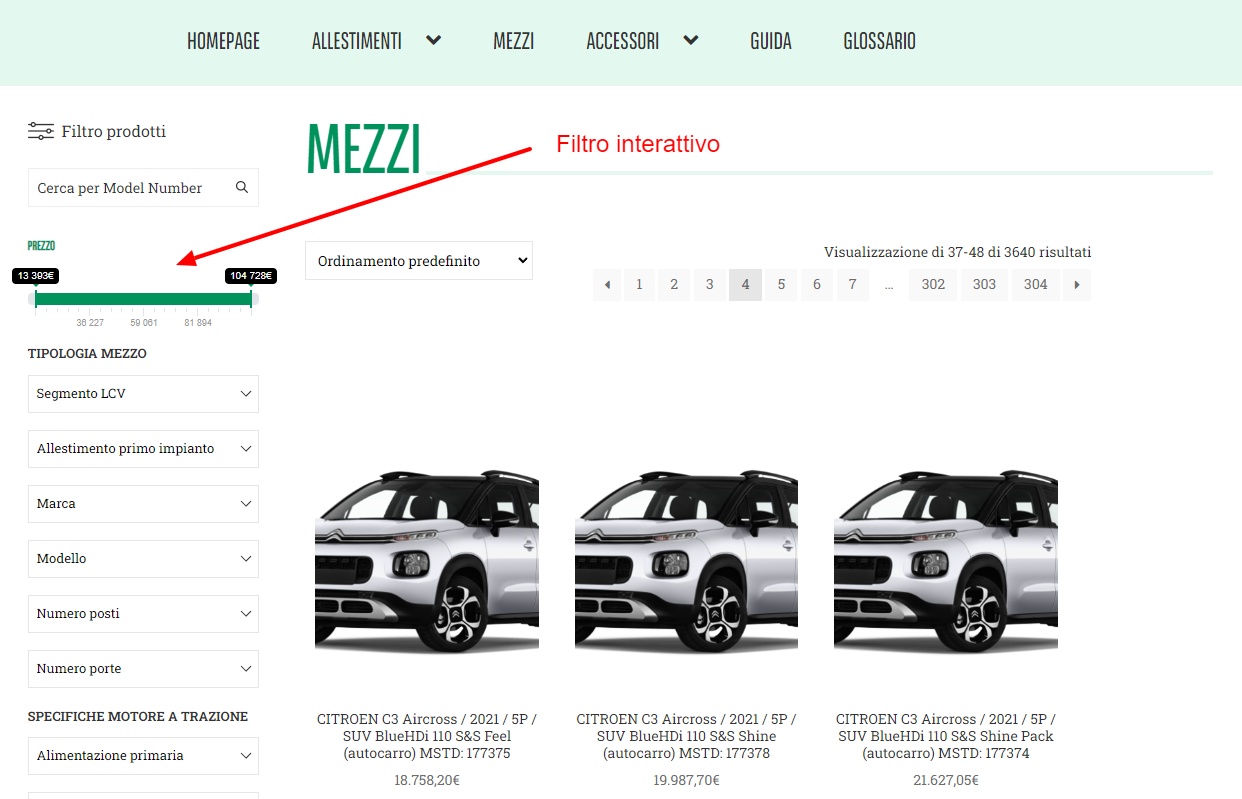Jump to last page 304
The width and height of the screenshot is (1242, 799).
tap(1035, 285)
